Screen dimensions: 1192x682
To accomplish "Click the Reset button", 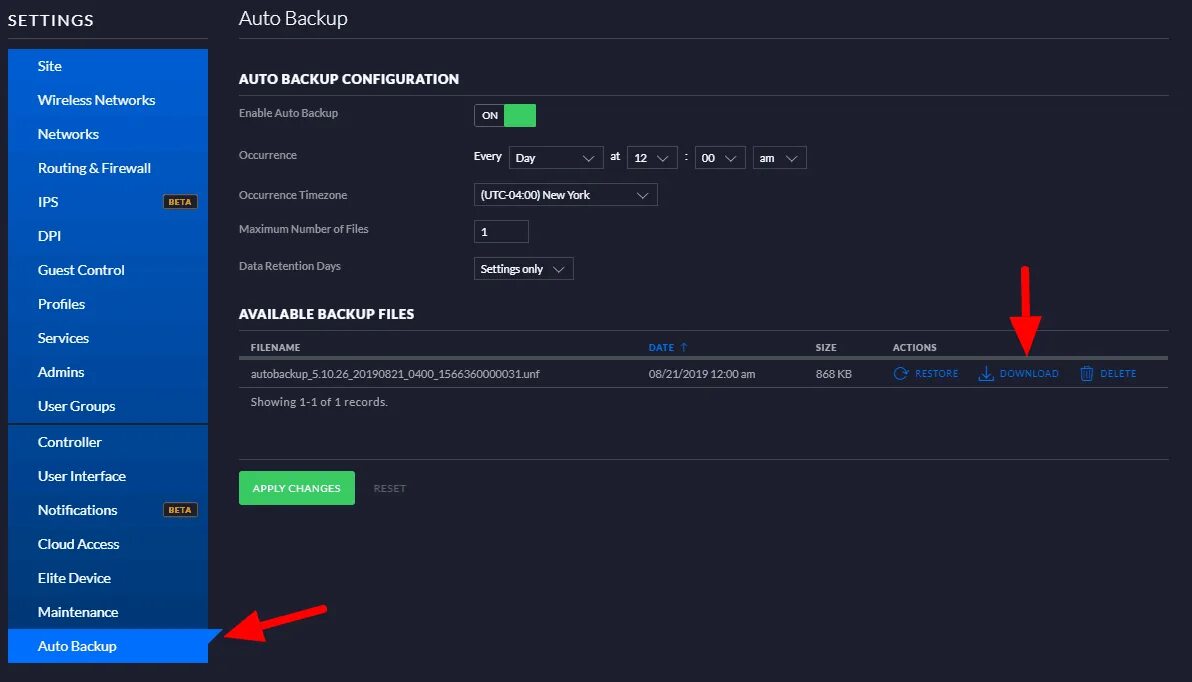I will [389, 488].
